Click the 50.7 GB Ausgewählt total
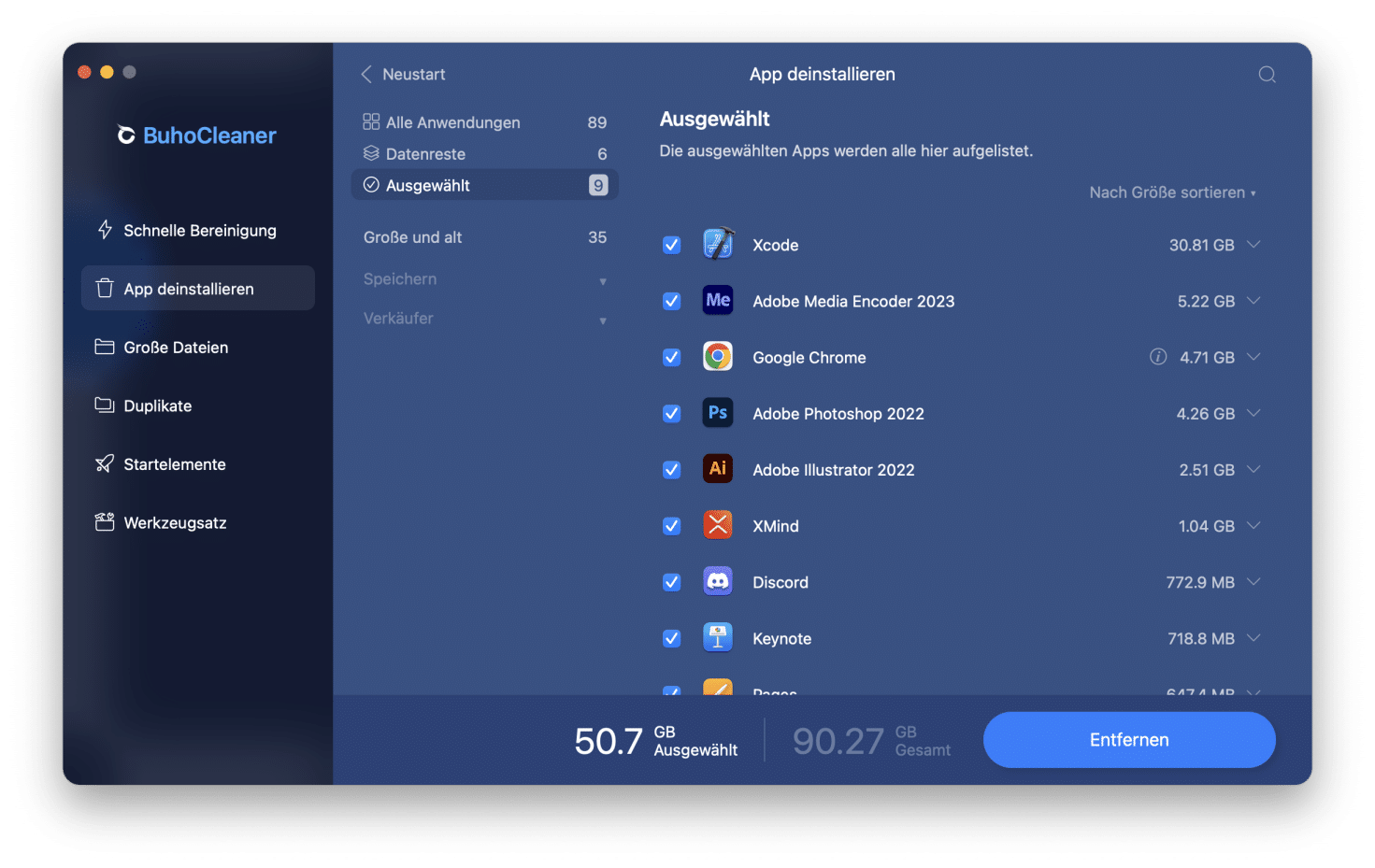The image size is (1375, 868). [x=655, y=741]
